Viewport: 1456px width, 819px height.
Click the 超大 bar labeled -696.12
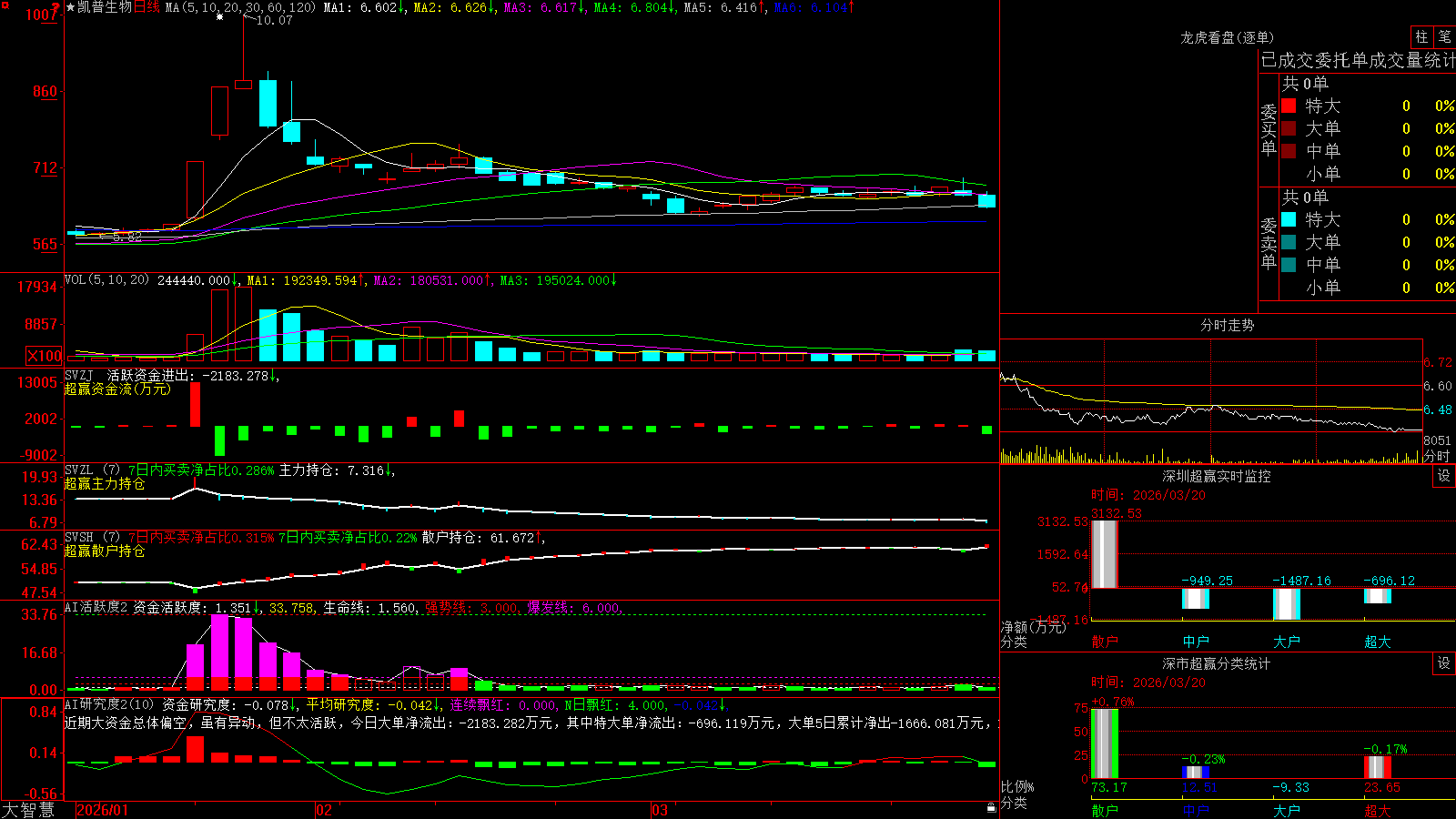click(1378, 596)
